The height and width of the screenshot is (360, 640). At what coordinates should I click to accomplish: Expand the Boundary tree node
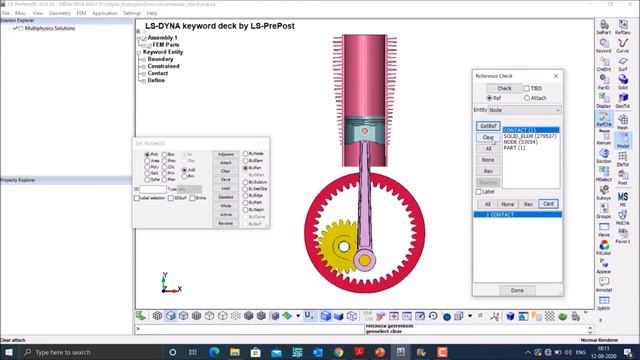143,60
